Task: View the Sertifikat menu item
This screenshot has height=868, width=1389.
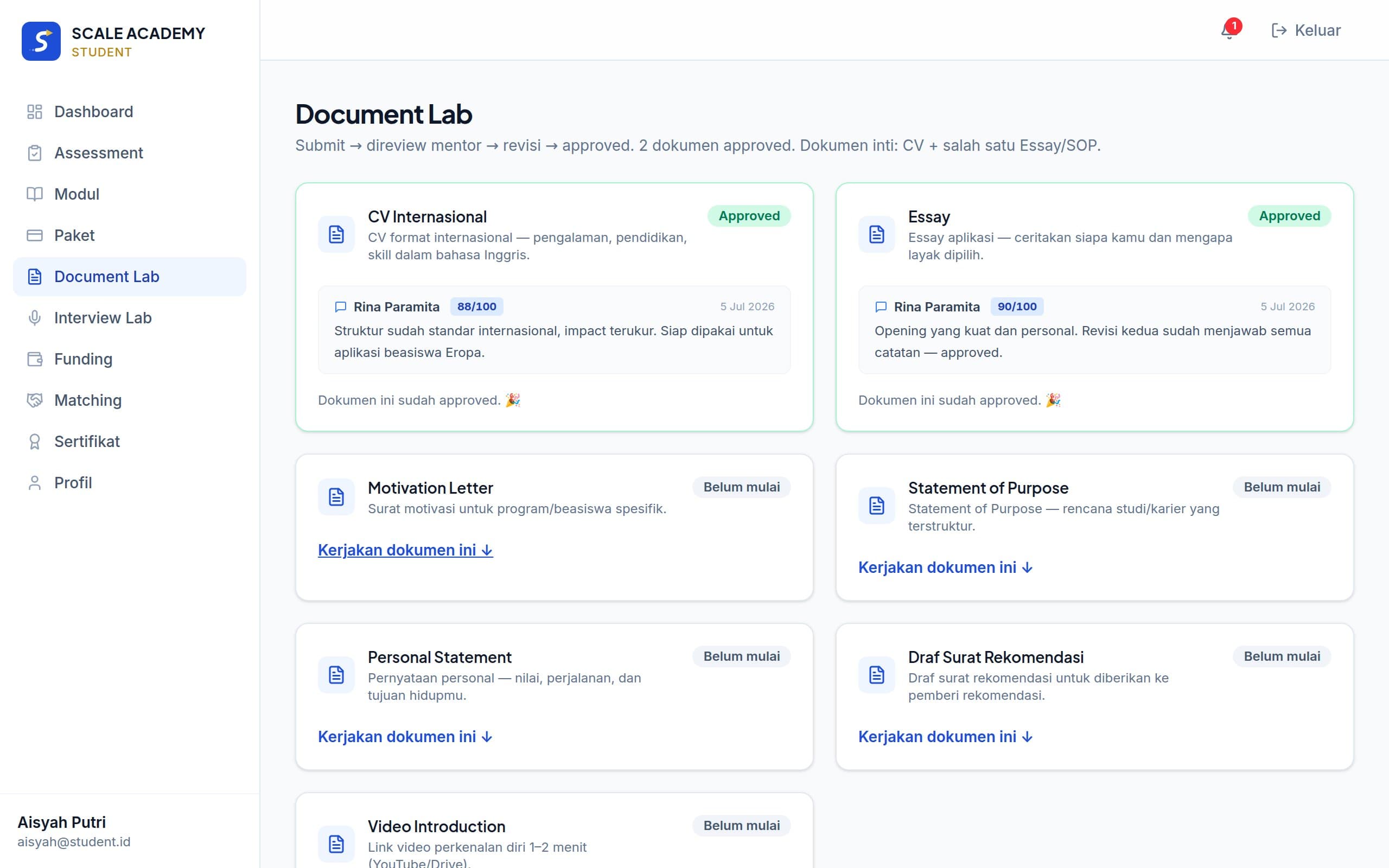Action: [130, 442]
